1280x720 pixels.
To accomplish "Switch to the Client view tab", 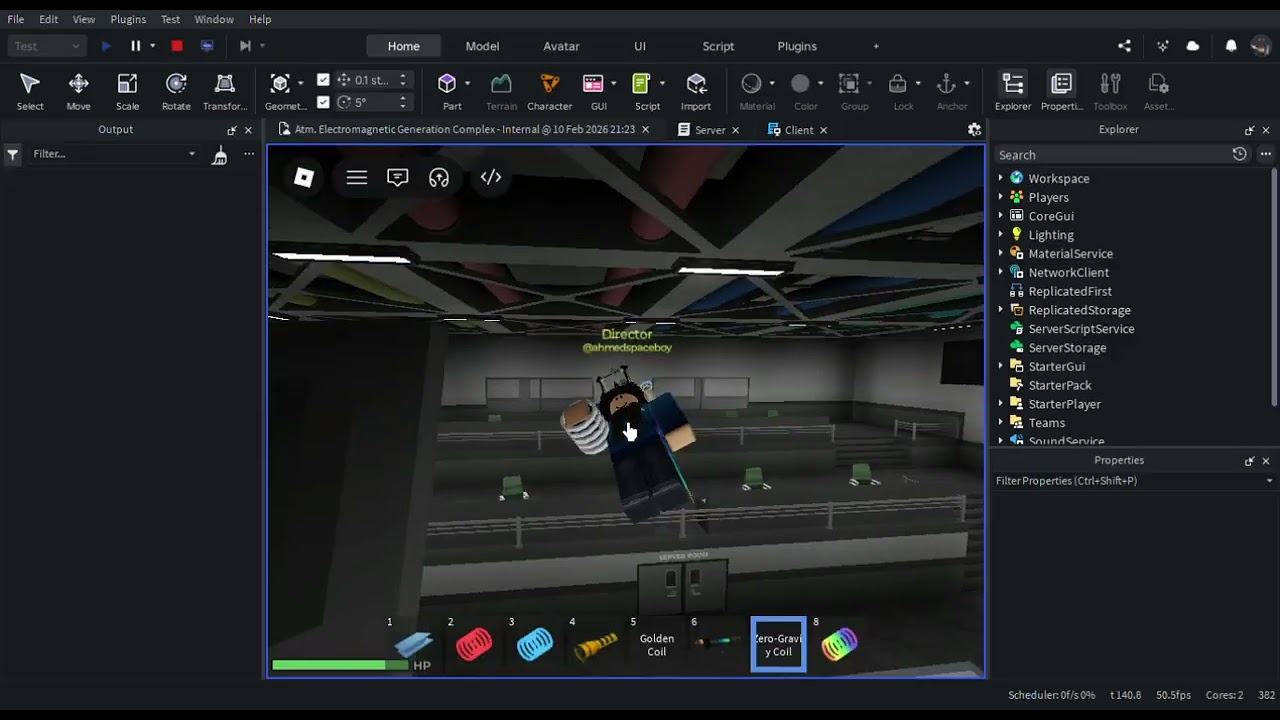I will click(797, 130).
